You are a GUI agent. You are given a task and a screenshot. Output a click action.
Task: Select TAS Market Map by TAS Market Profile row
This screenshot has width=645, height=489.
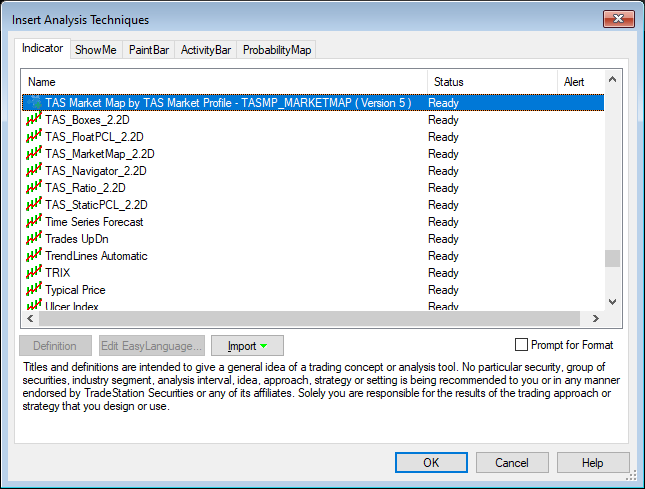[x=313, y=102]
